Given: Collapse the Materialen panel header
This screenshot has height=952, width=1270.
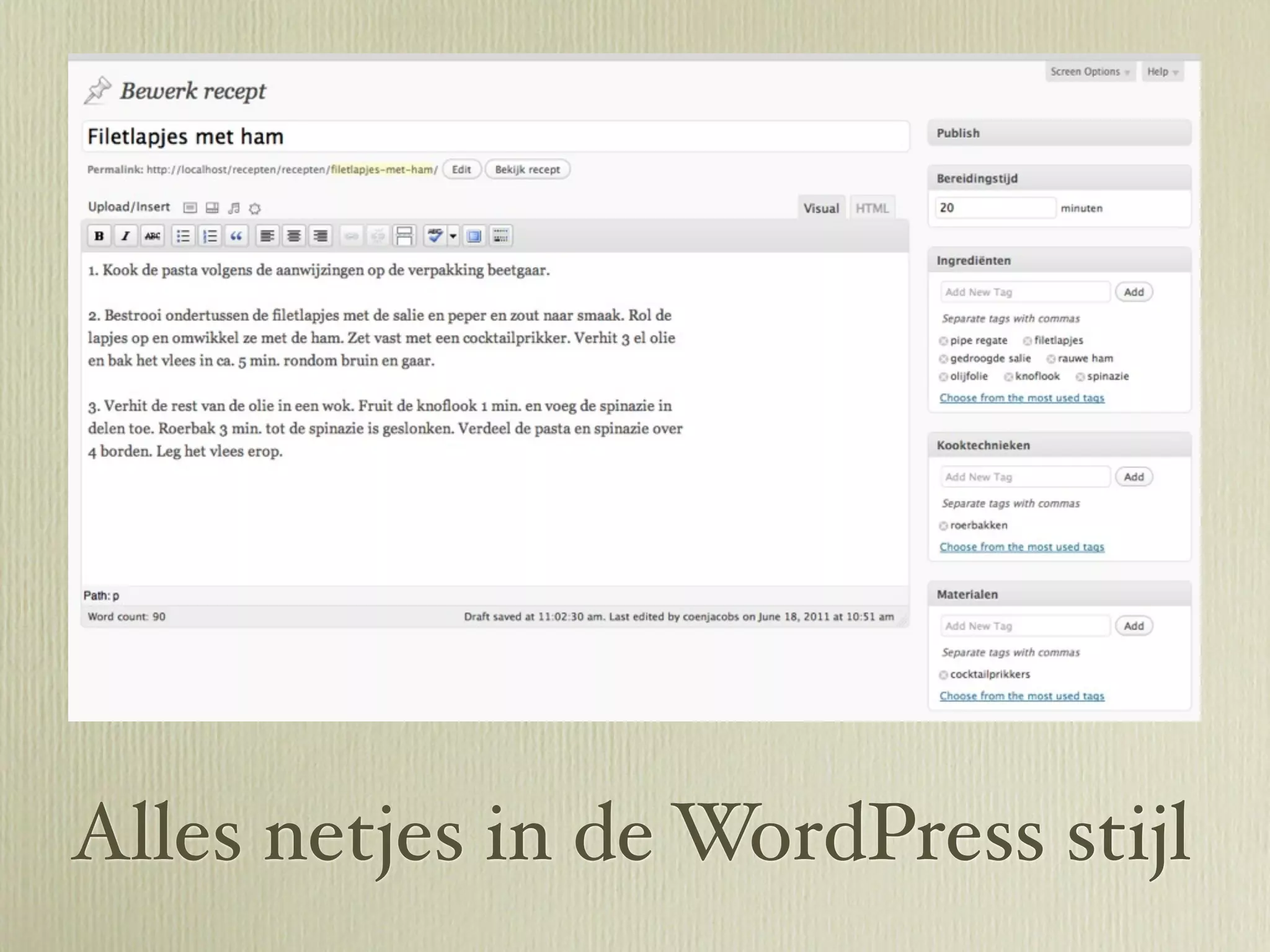Looking at the screenshot, I should click(x=1059, y=594).
